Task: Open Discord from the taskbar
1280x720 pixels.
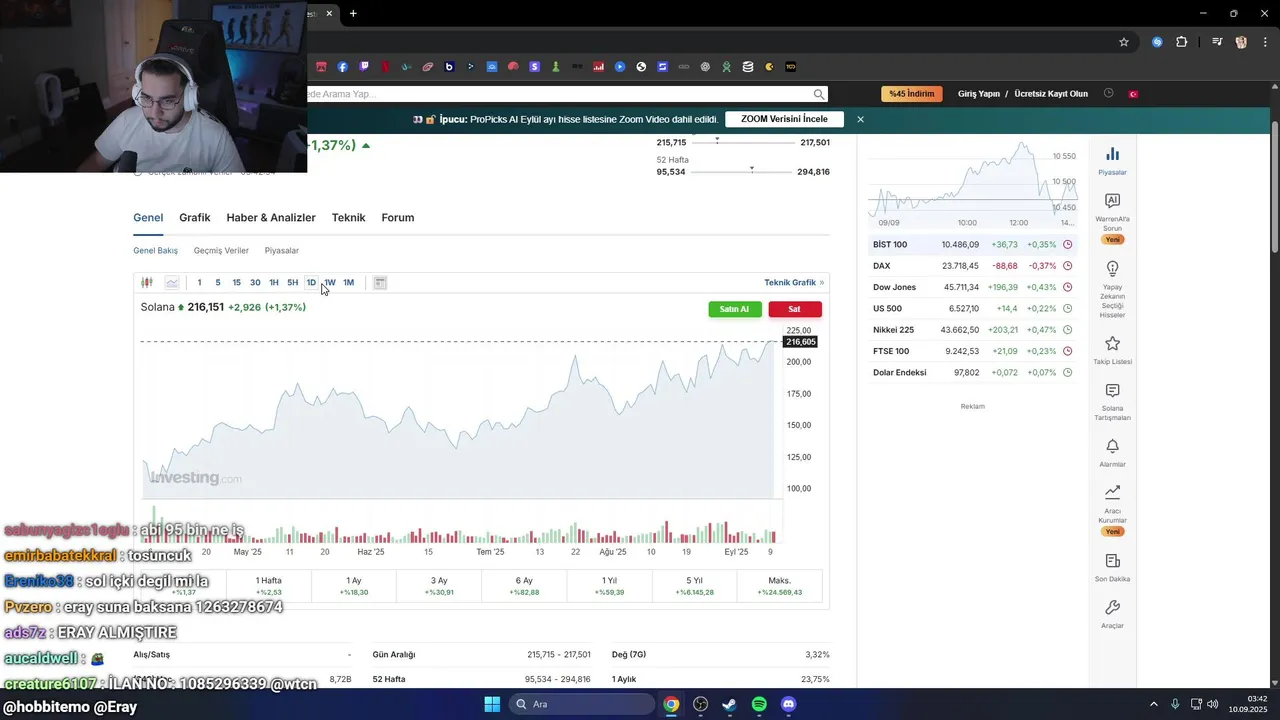Action: click(788, 704)
